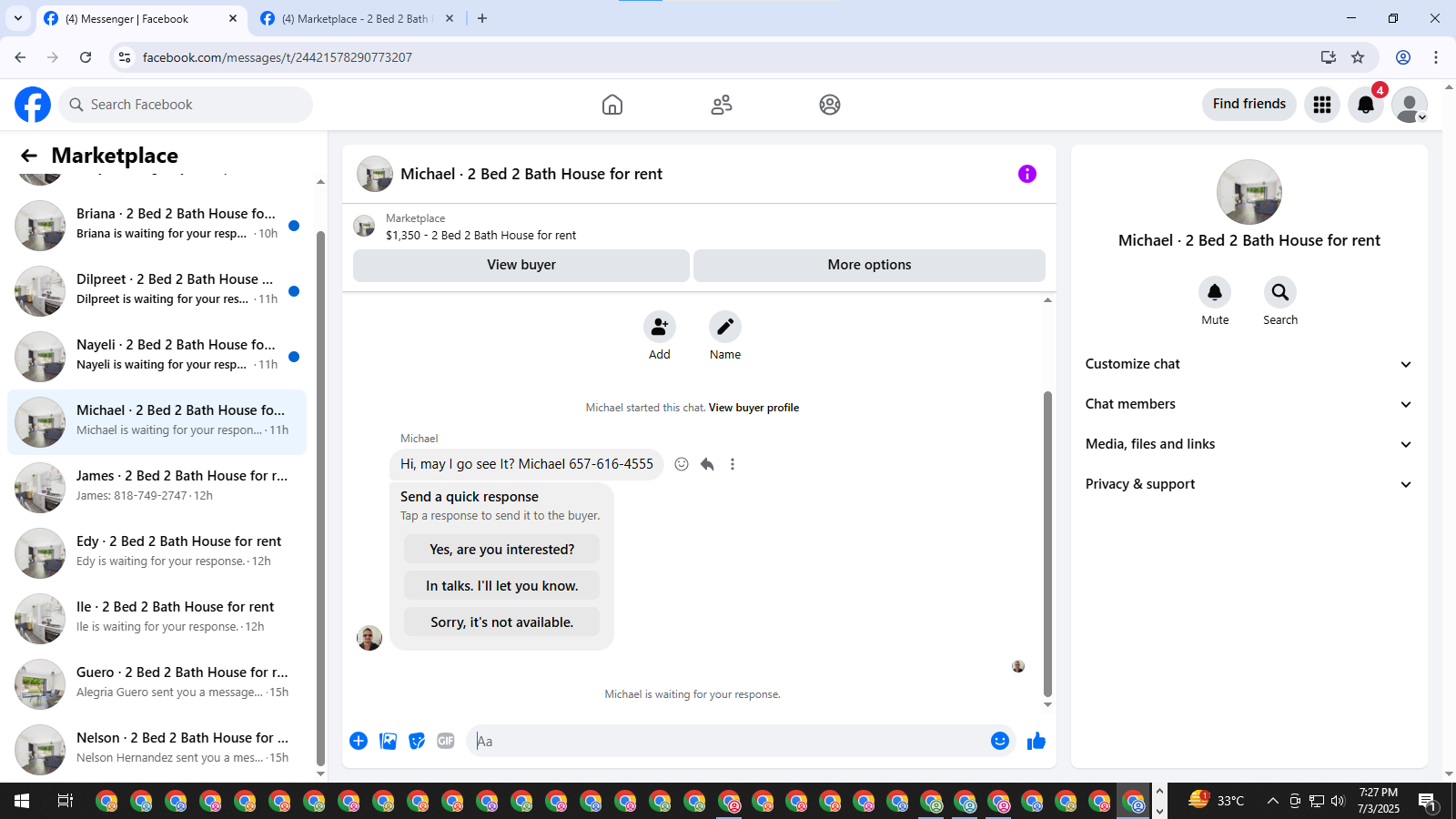The height and width of the screenshot is (819, 1456).
Task: Open Nelson's conversation in list
Action: coord(157,750)
